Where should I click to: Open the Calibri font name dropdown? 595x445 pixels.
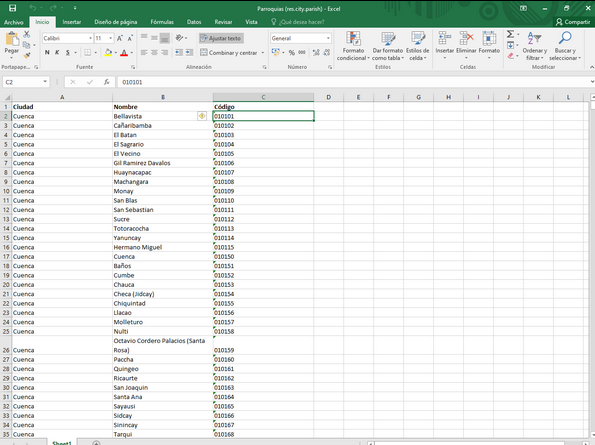click(90, 38)
